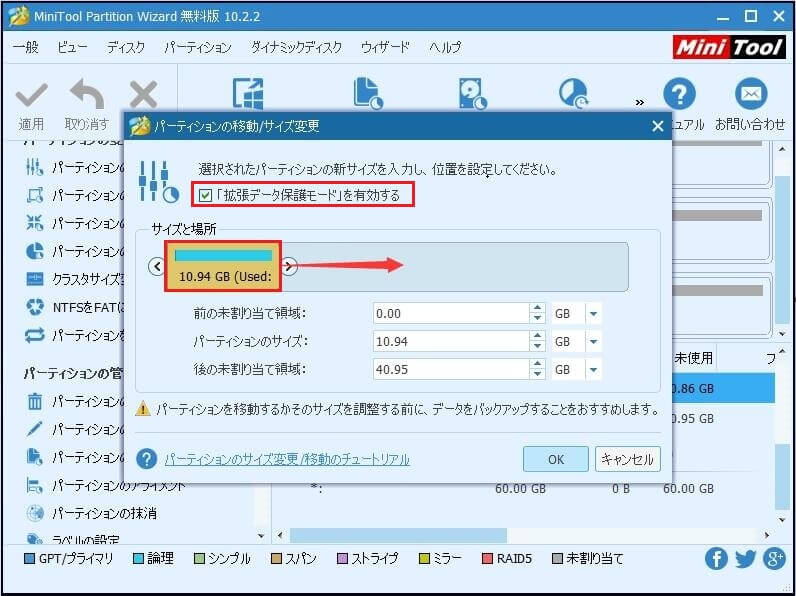Image resolution: width=796 pixels, height=596 pixels.
Task: Click the RAID5 legend swatch
Action: (487, 559)
